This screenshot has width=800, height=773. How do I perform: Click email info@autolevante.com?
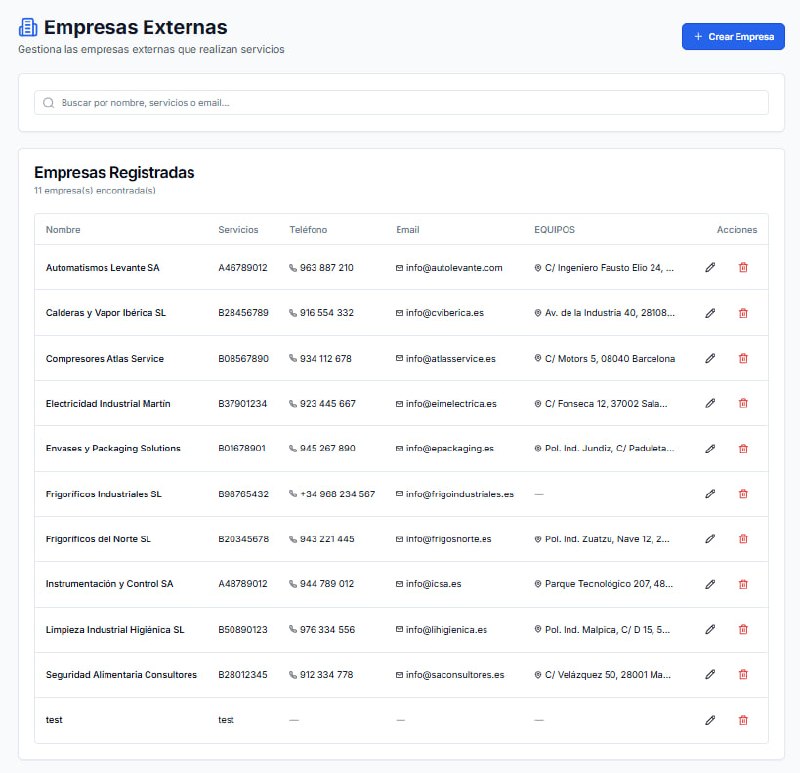454,267
